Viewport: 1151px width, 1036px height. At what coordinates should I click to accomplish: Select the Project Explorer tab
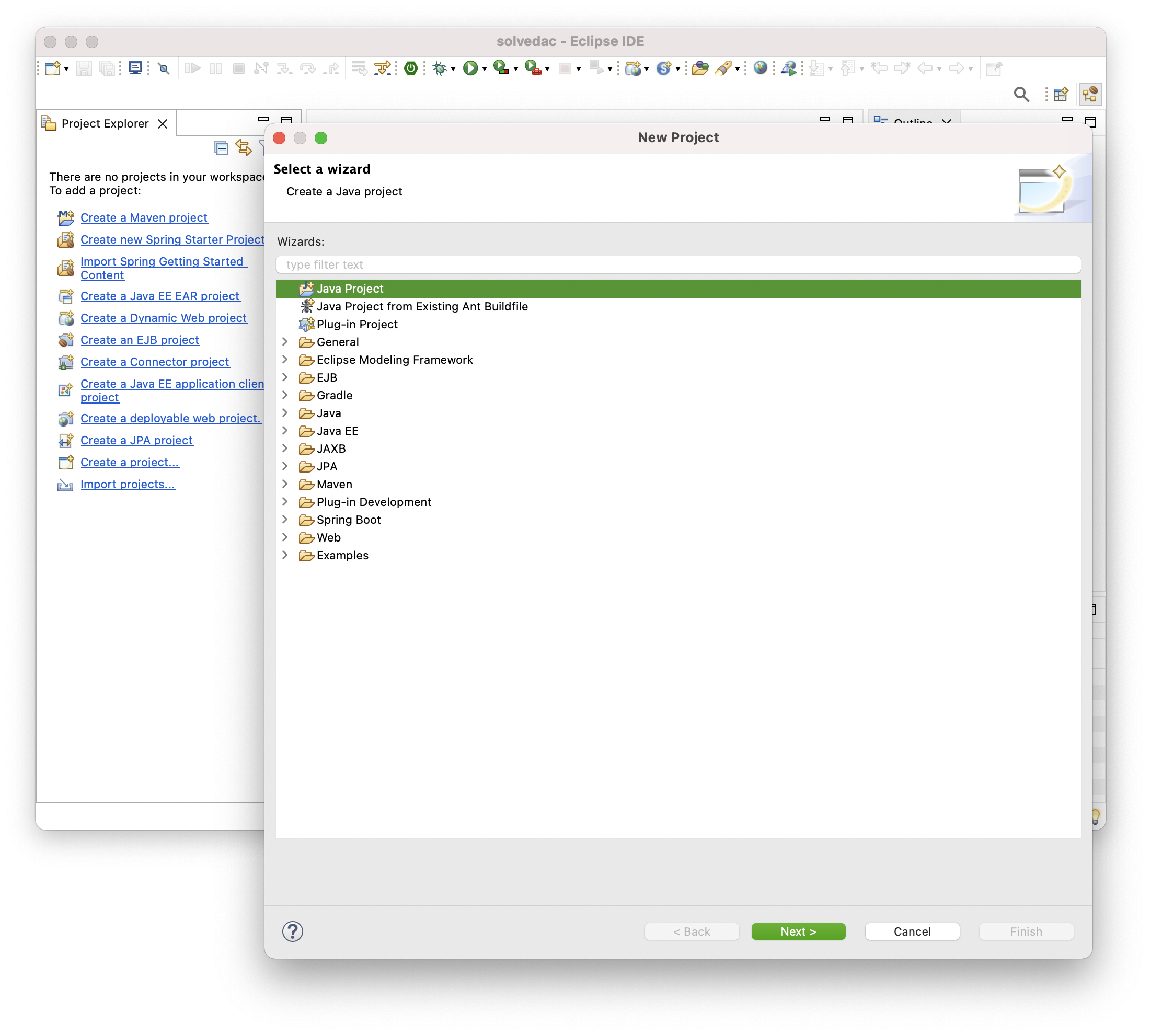pos(104,123)
